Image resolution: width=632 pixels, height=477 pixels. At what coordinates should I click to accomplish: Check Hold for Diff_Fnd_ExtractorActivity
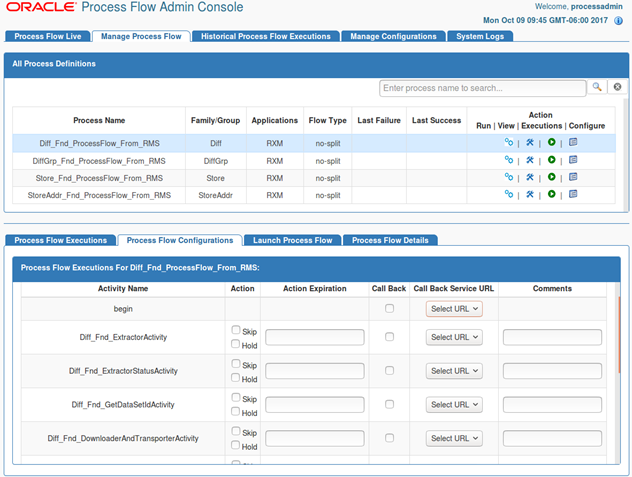click(236, 344)
